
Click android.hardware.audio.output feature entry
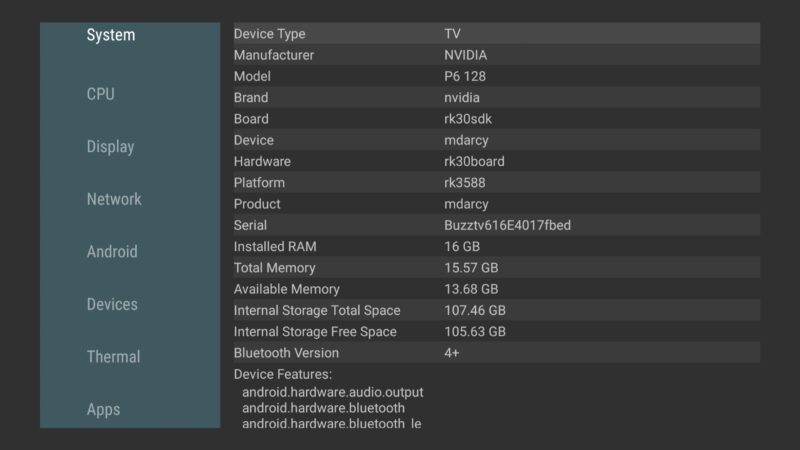(x=333, y=392)
